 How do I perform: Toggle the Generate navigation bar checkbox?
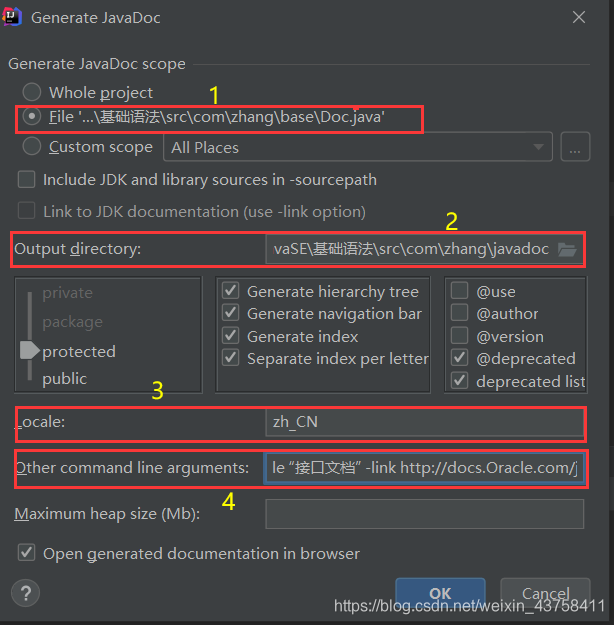click(x=230, y=313)
